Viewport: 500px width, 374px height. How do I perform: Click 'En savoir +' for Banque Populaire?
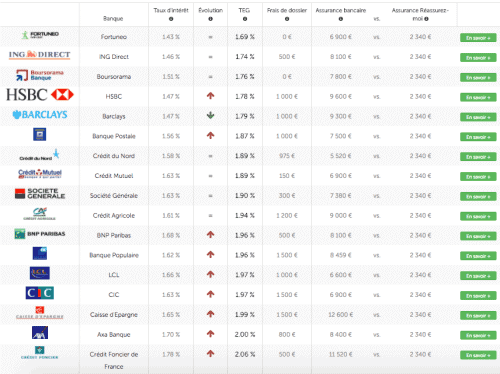tap(478, 256)
